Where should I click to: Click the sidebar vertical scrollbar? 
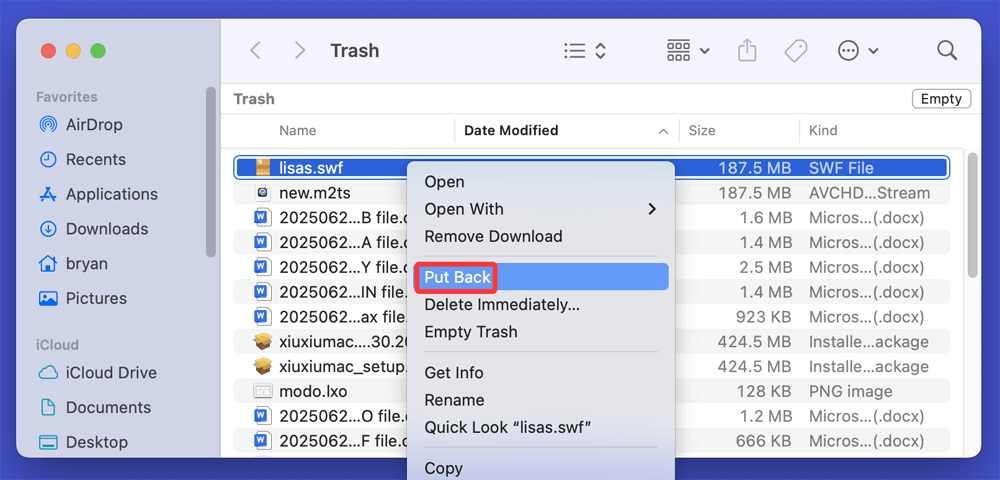click(211, 172)
